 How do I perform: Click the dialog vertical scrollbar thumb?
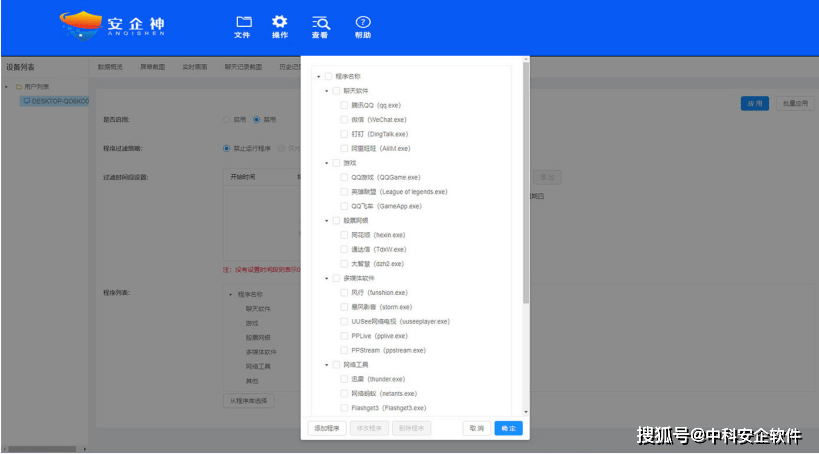[x=526, y=183]
